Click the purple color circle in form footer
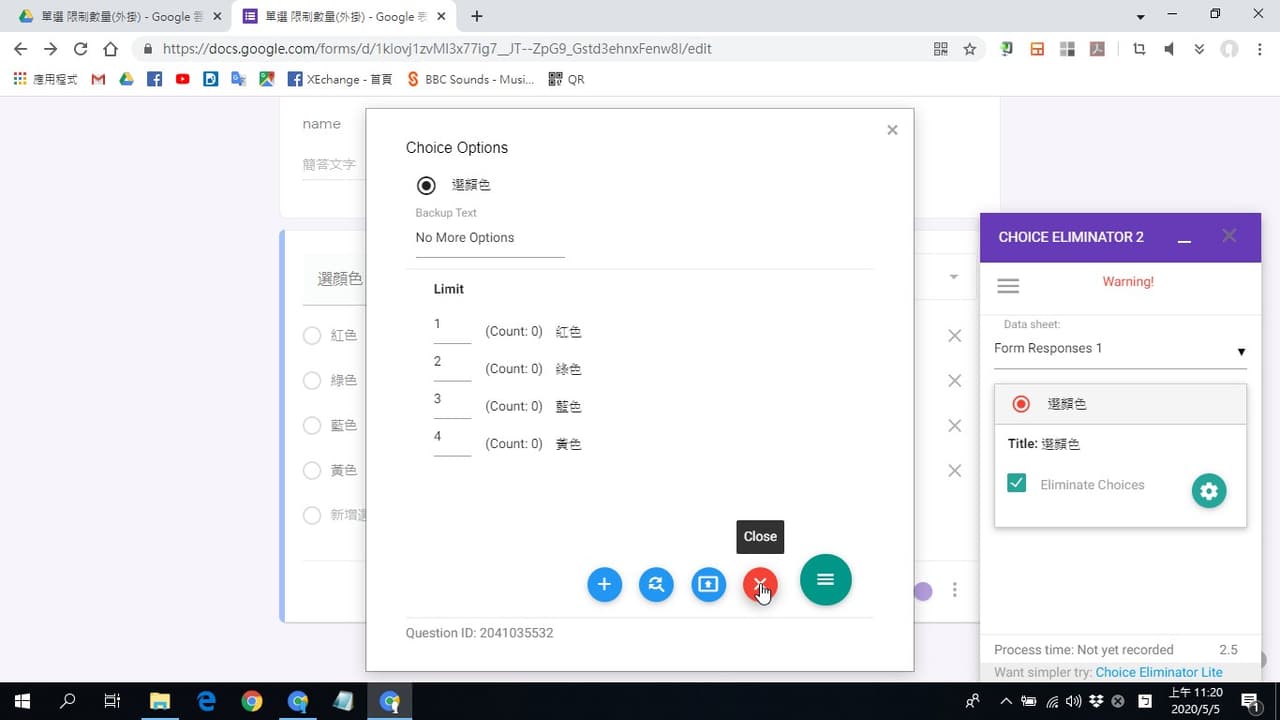The width and height of the screenshot is (1280, 720). coord(923,591)
